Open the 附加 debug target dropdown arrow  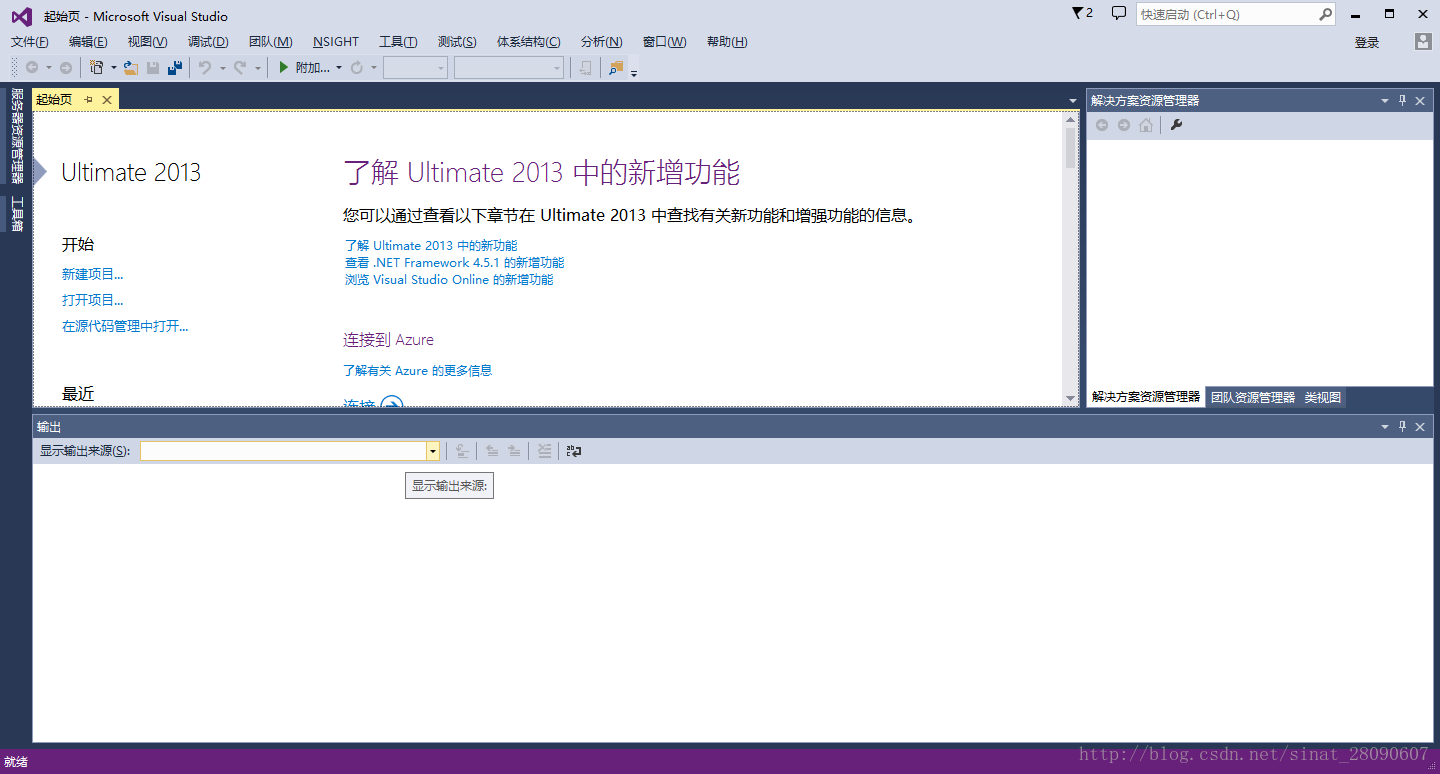338,67
